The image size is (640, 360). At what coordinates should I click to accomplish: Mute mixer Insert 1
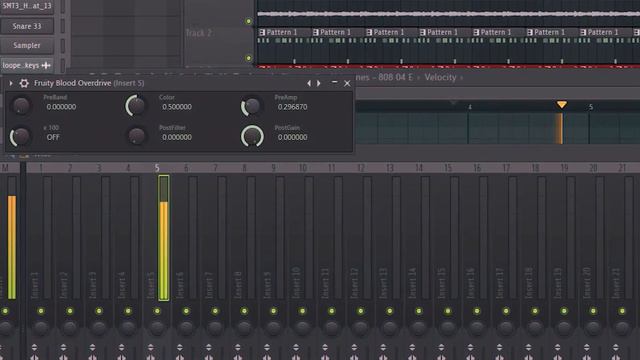click(x=41, y=311)
